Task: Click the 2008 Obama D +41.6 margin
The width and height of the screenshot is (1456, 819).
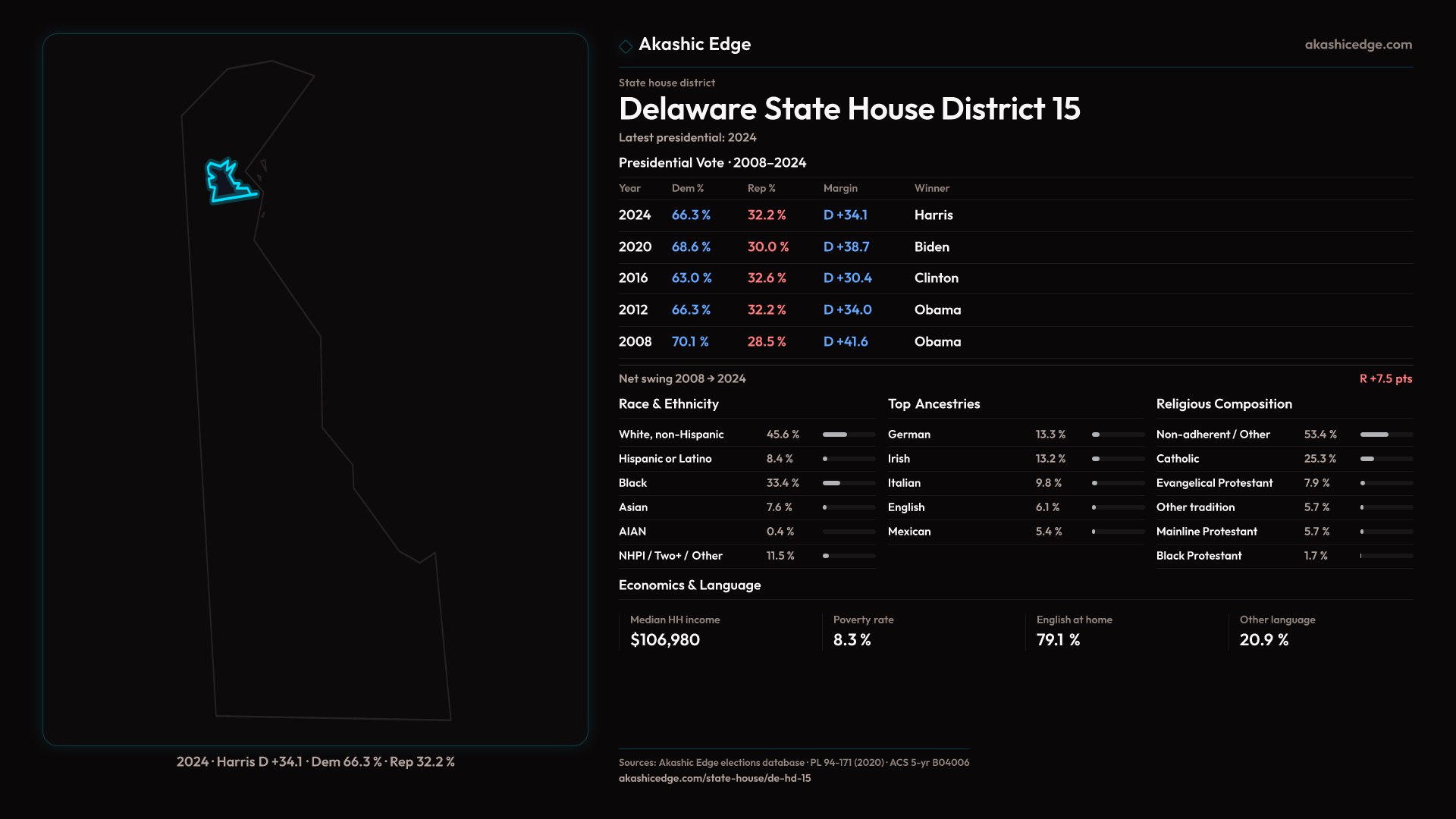Action: point(846,342)
